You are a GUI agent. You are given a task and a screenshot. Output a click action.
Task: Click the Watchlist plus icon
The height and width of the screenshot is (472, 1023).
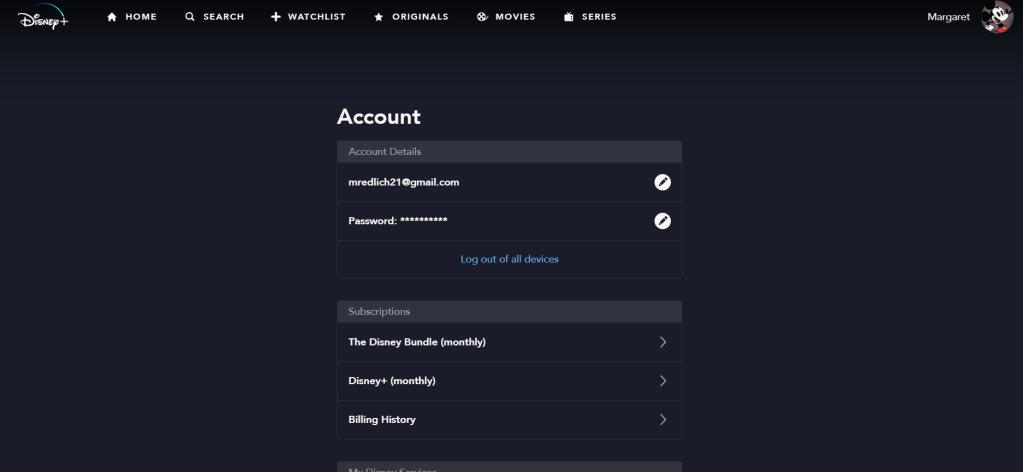coord(276,17)
